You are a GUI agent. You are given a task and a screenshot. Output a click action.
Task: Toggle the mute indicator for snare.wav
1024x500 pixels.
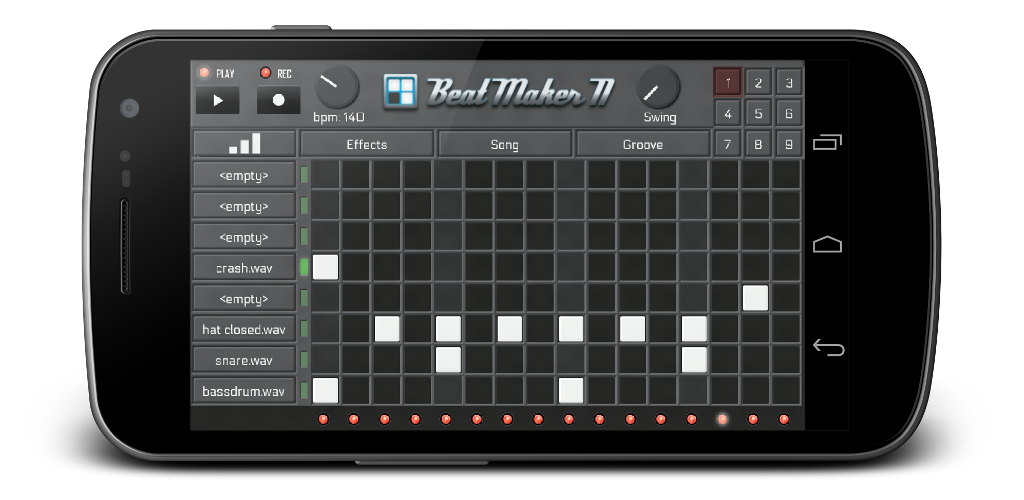pos(304,360)
